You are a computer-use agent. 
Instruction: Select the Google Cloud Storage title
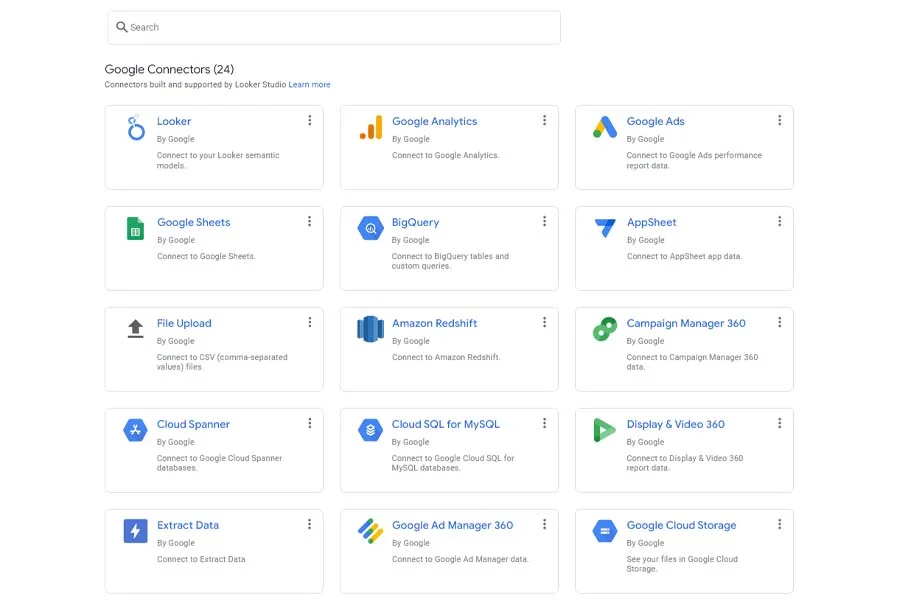(x=681, y=525)
